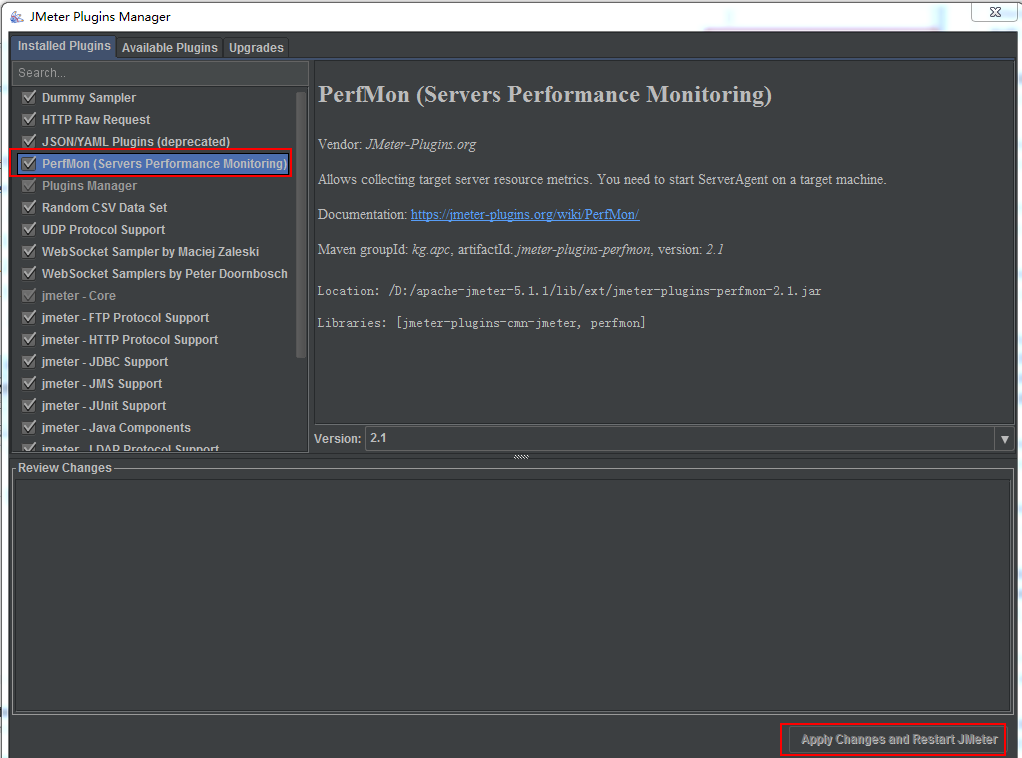Open the Upgrades tab
This screenshot has width=1022, height=758.
[x=256, y=48]
